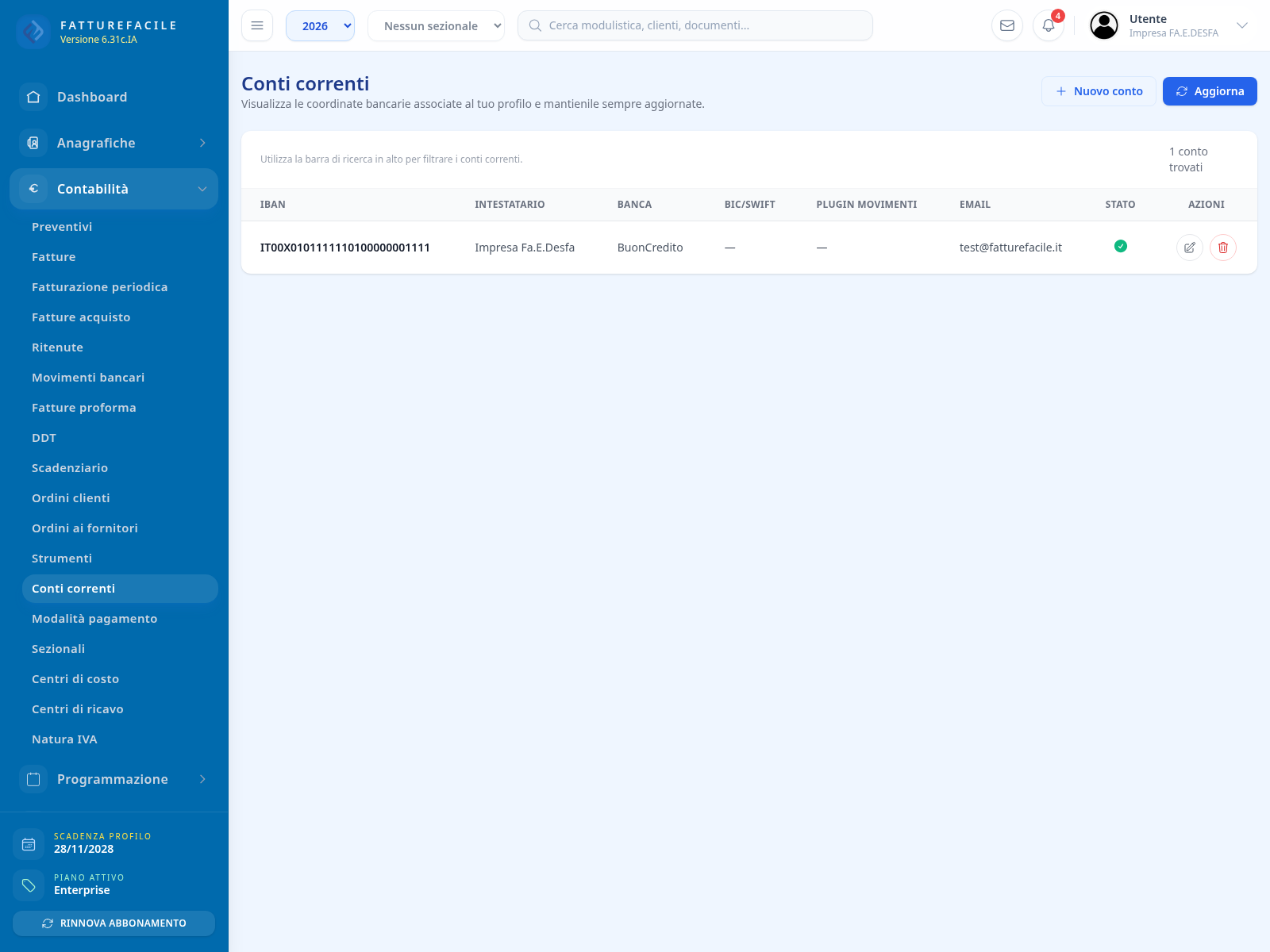Screen dimensions: 1270x952
Task: Open Fatture in sidebar
Action: coord(120,257)
